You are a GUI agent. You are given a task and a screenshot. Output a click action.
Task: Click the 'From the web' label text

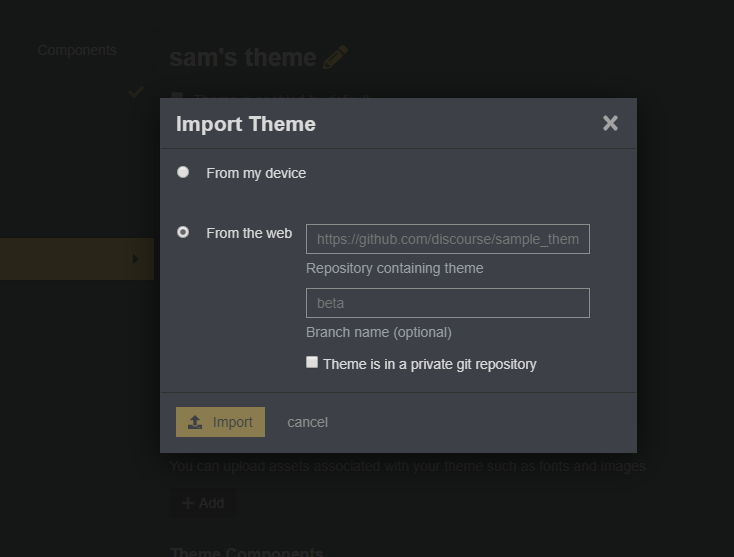pos(249,233)
